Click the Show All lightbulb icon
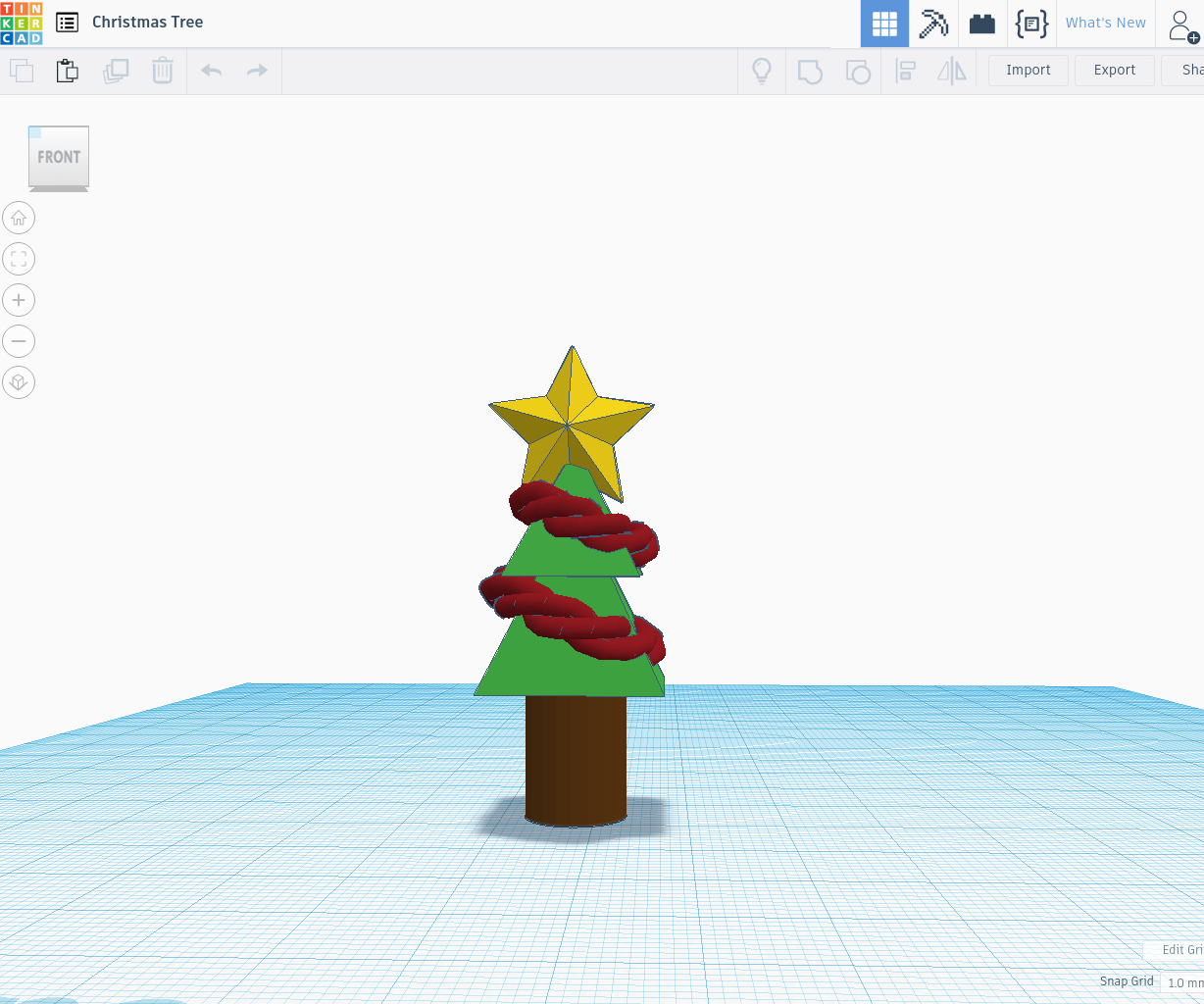Viewport: 1204px width, 1004px height. (x=762, y=71)
